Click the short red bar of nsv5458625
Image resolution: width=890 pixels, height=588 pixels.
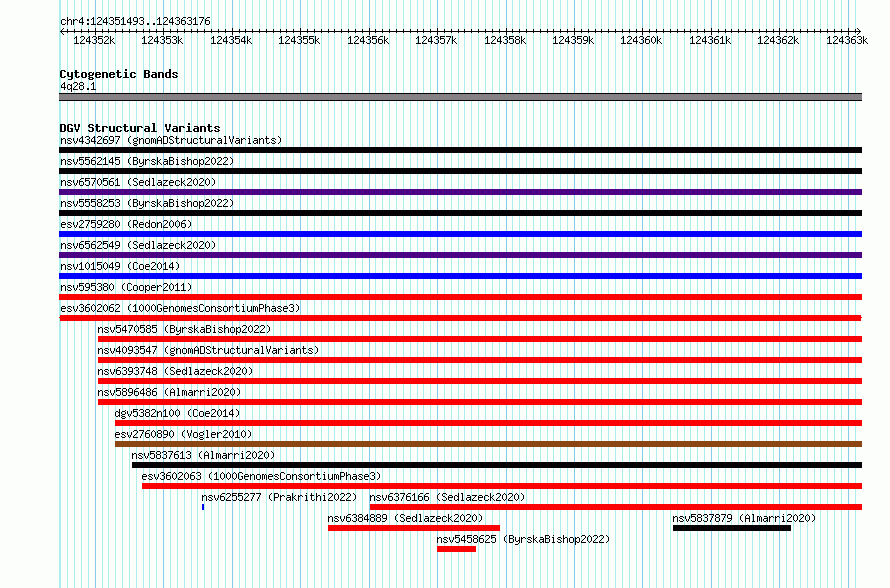click(x=456, y=549)
